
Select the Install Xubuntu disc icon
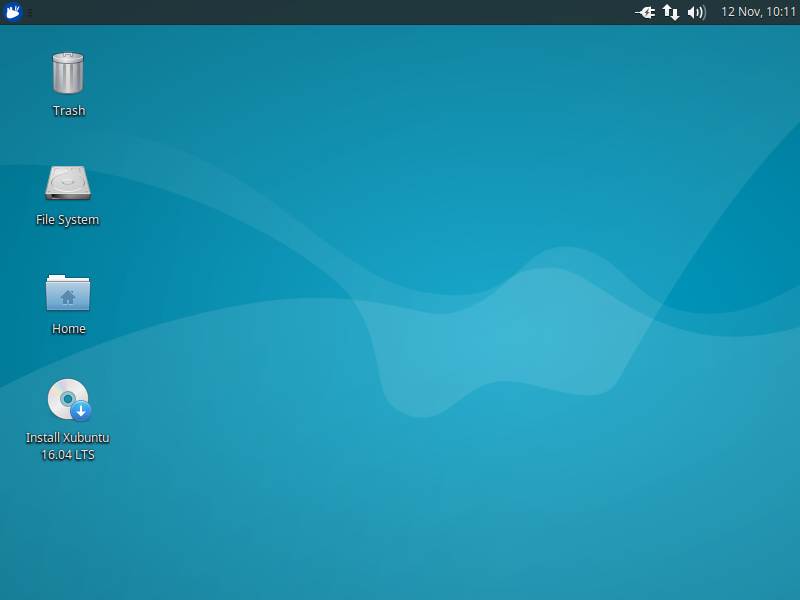pyautogui.click(x=67, y=399)
